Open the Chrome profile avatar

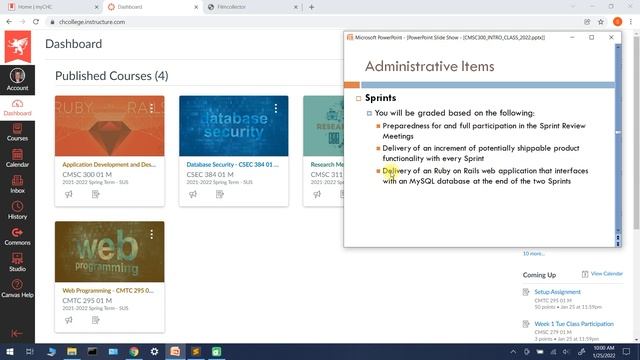pyautogui.click(x=617, y=22)
